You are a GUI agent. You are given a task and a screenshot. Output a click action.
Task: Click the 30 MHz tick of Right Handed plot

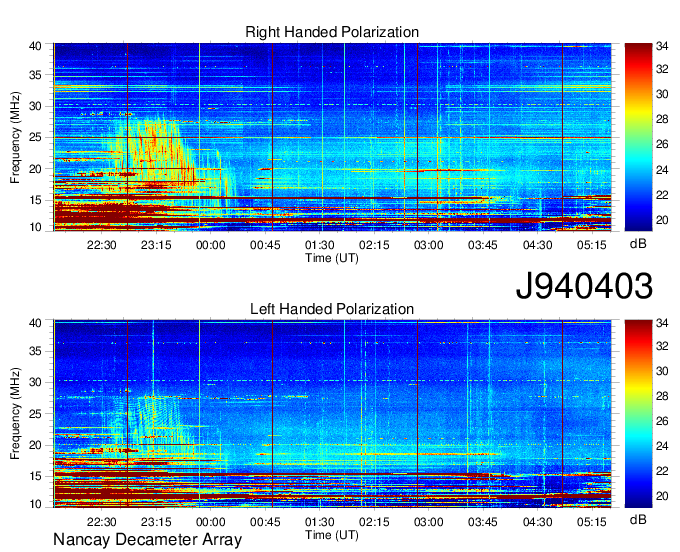pyautogui.click(x=35, y=106)
